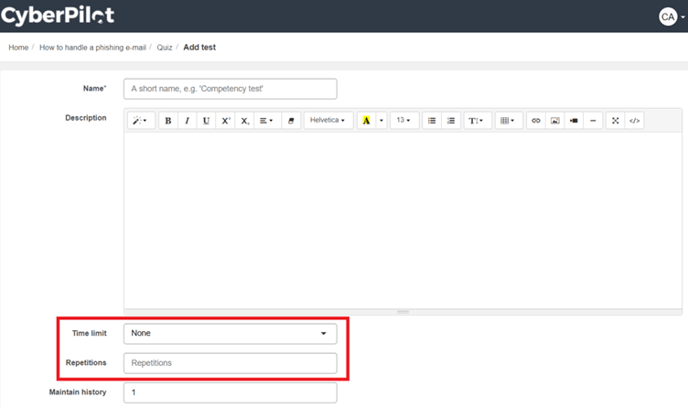
Task: Toggle fullscreen editor mode
Action: coord(616,121)
